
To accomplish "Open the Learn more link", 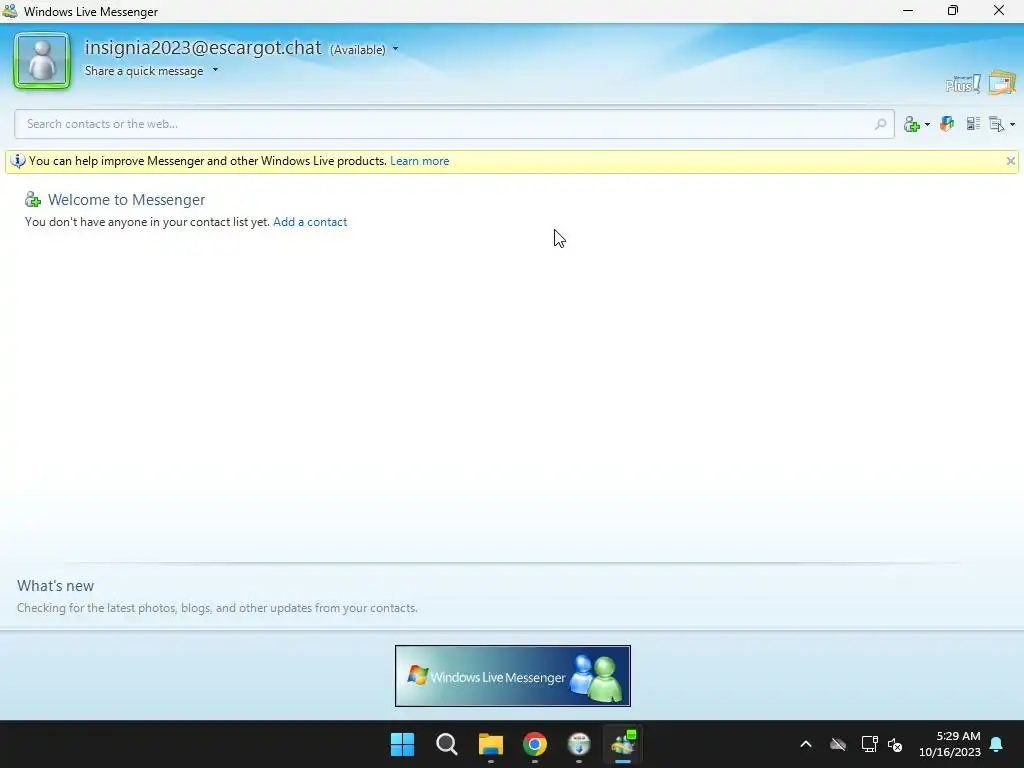I will click(x=419, y=161).
